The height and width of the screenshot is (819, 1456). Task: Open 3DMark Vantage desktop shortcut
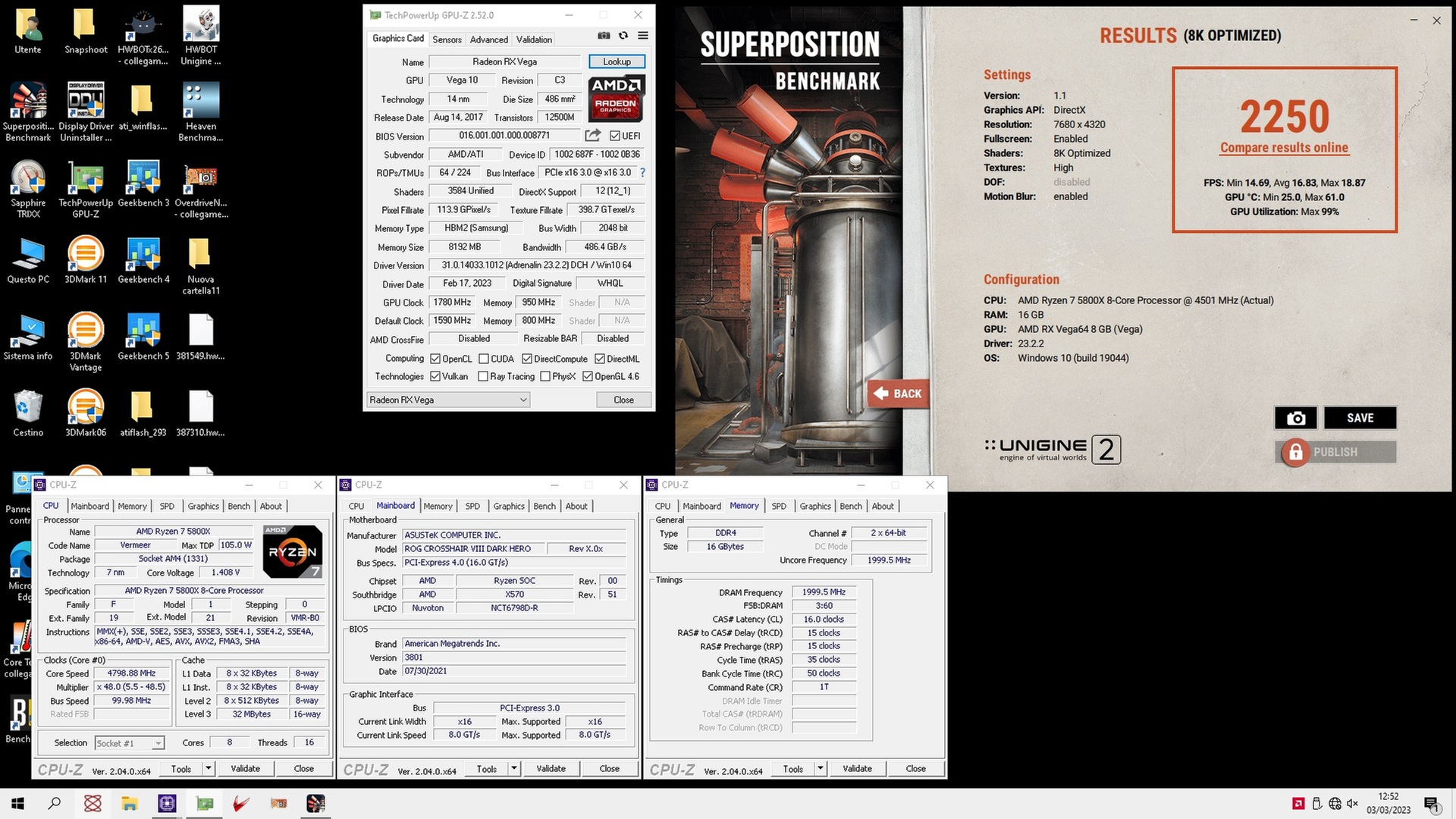(x=86, y=342)
